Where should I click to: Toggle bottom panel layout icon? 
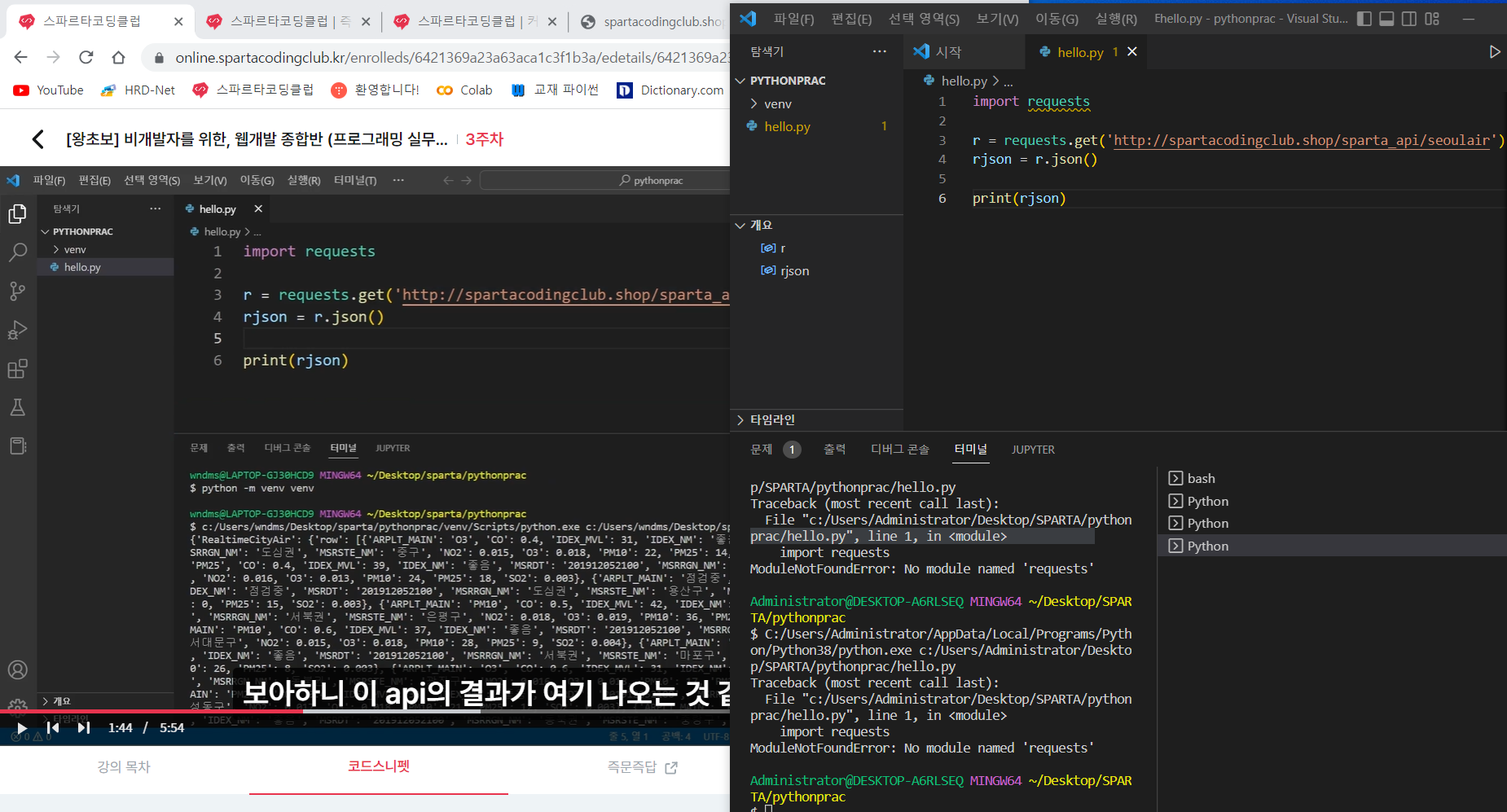pyautogui.click(x=1386, y=19)
